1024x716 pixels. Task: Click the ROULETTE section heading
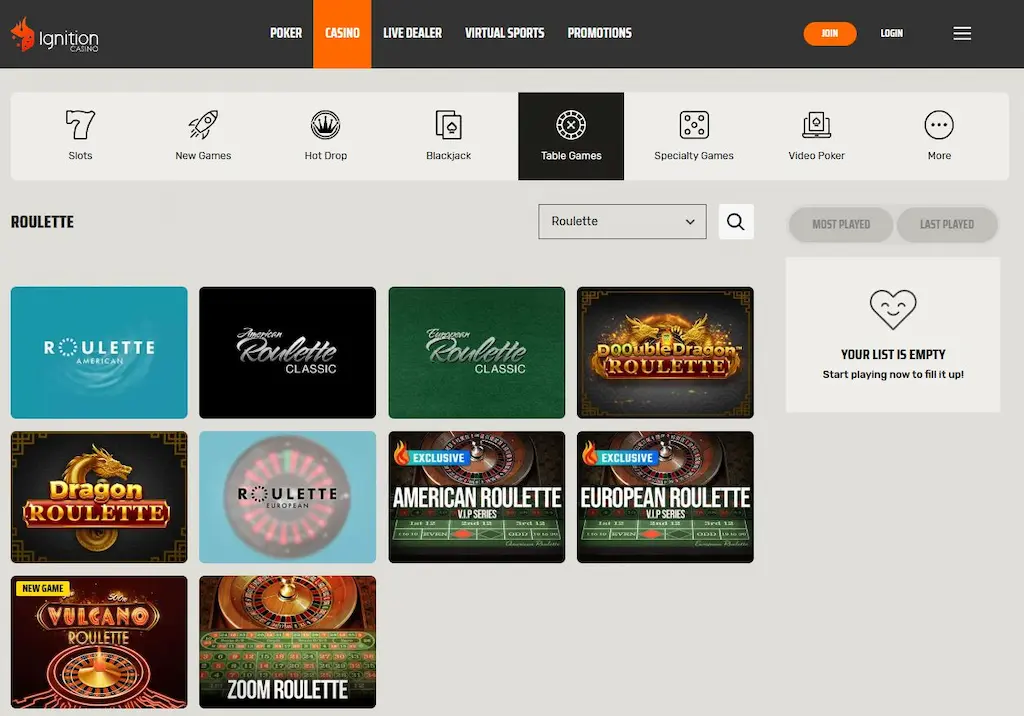pyautogui.click(x=42, y=222)
